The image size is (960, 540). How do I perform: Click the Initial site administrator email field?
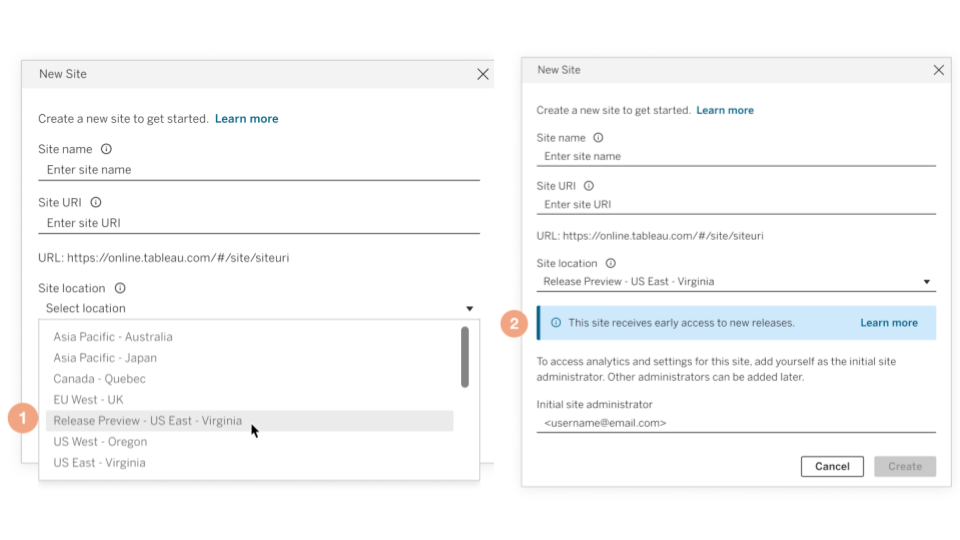pyautogui.click(x=735, y=423)
